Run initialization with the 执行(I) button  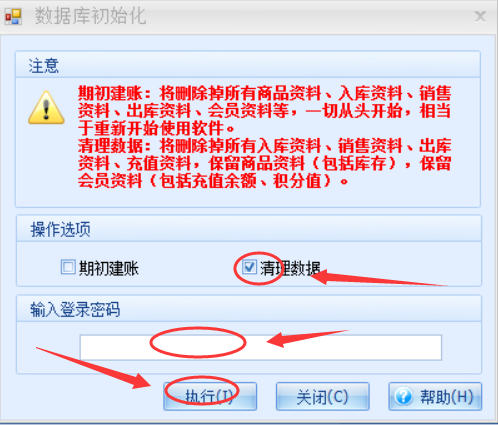click(210, 396)
